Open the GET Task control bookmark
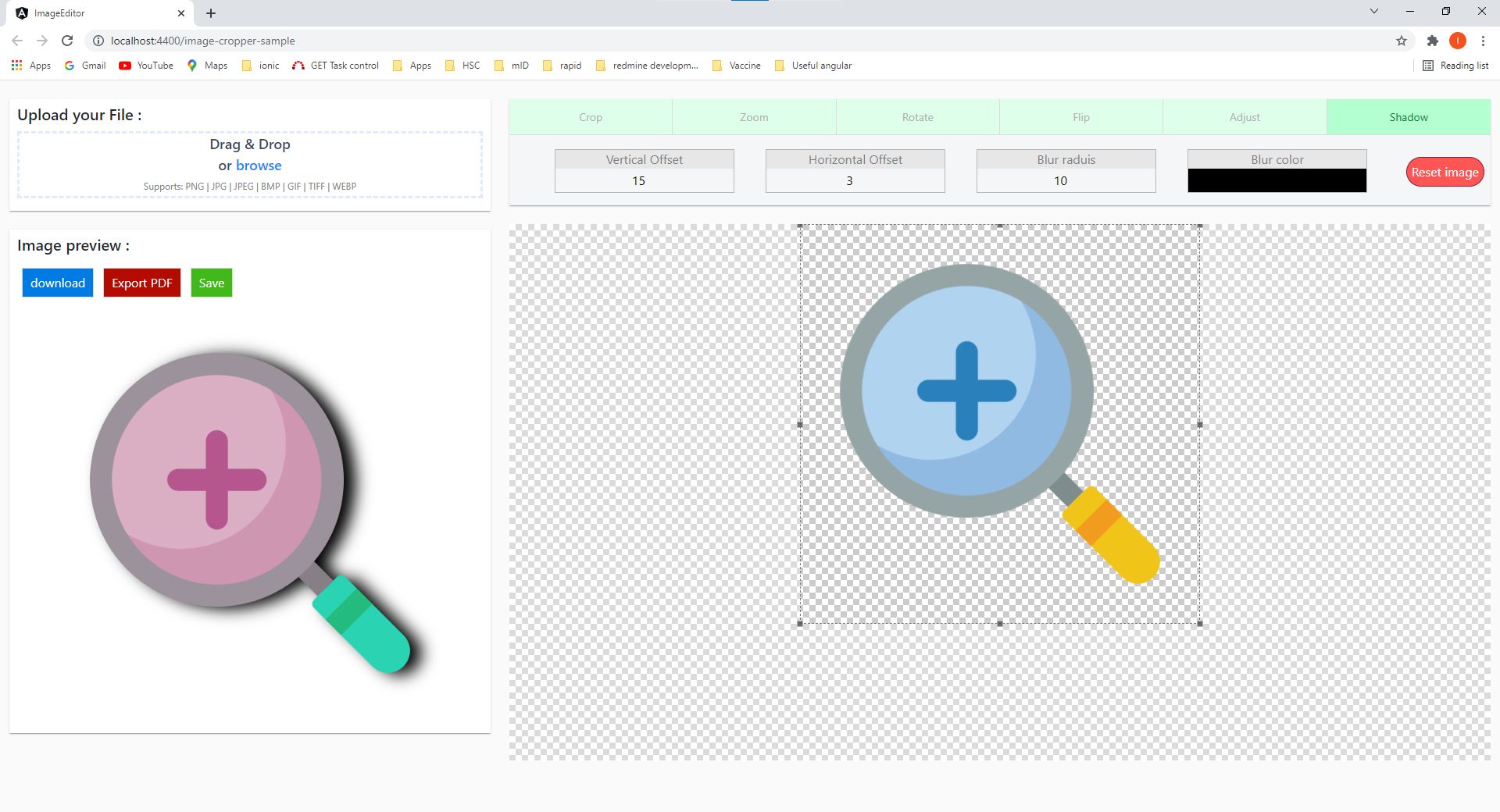The height and width of the screenshot is (812, 1500). pos(335,66)
